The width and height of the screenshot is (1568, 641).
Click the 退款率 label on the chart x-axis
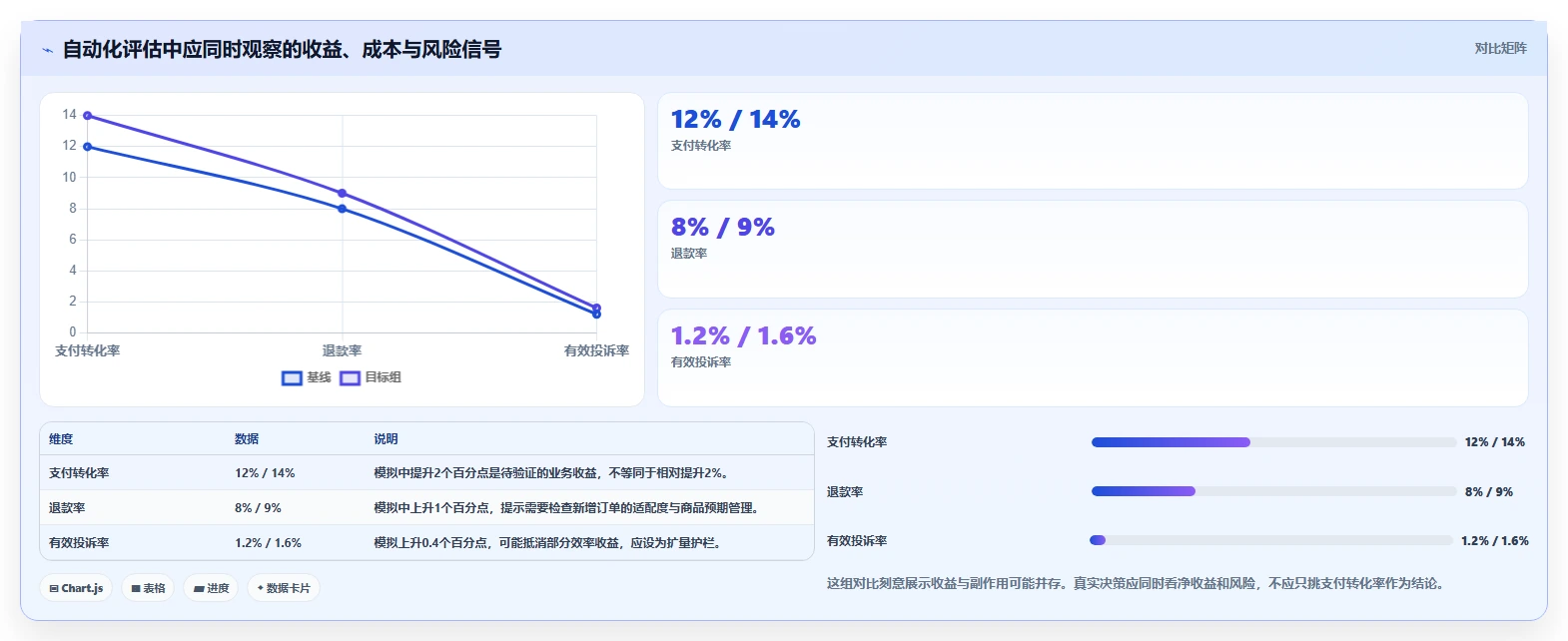(x=343, y=350)
